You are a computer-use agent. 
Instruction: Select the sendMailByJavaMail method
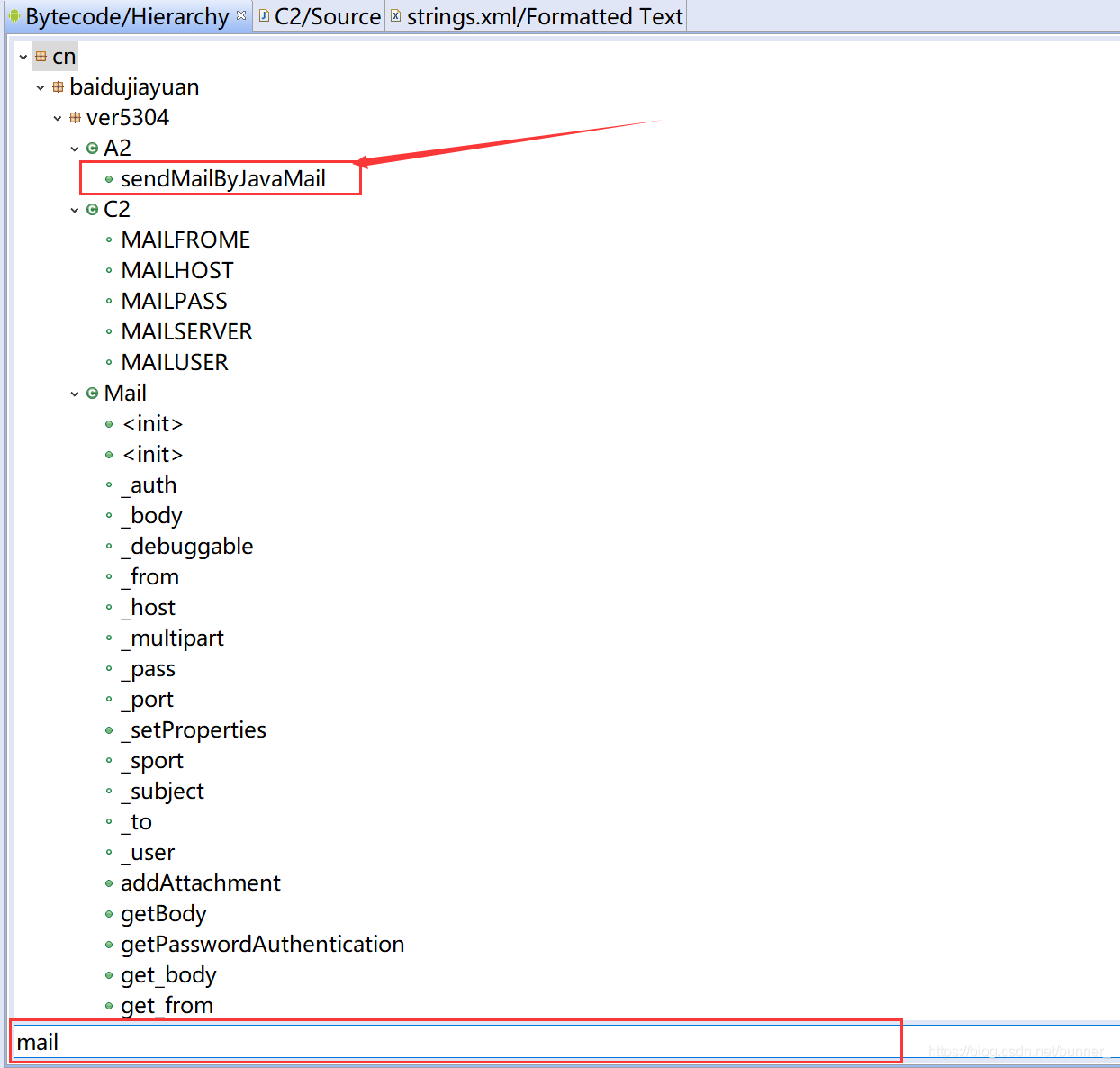(x=223, y=178)
